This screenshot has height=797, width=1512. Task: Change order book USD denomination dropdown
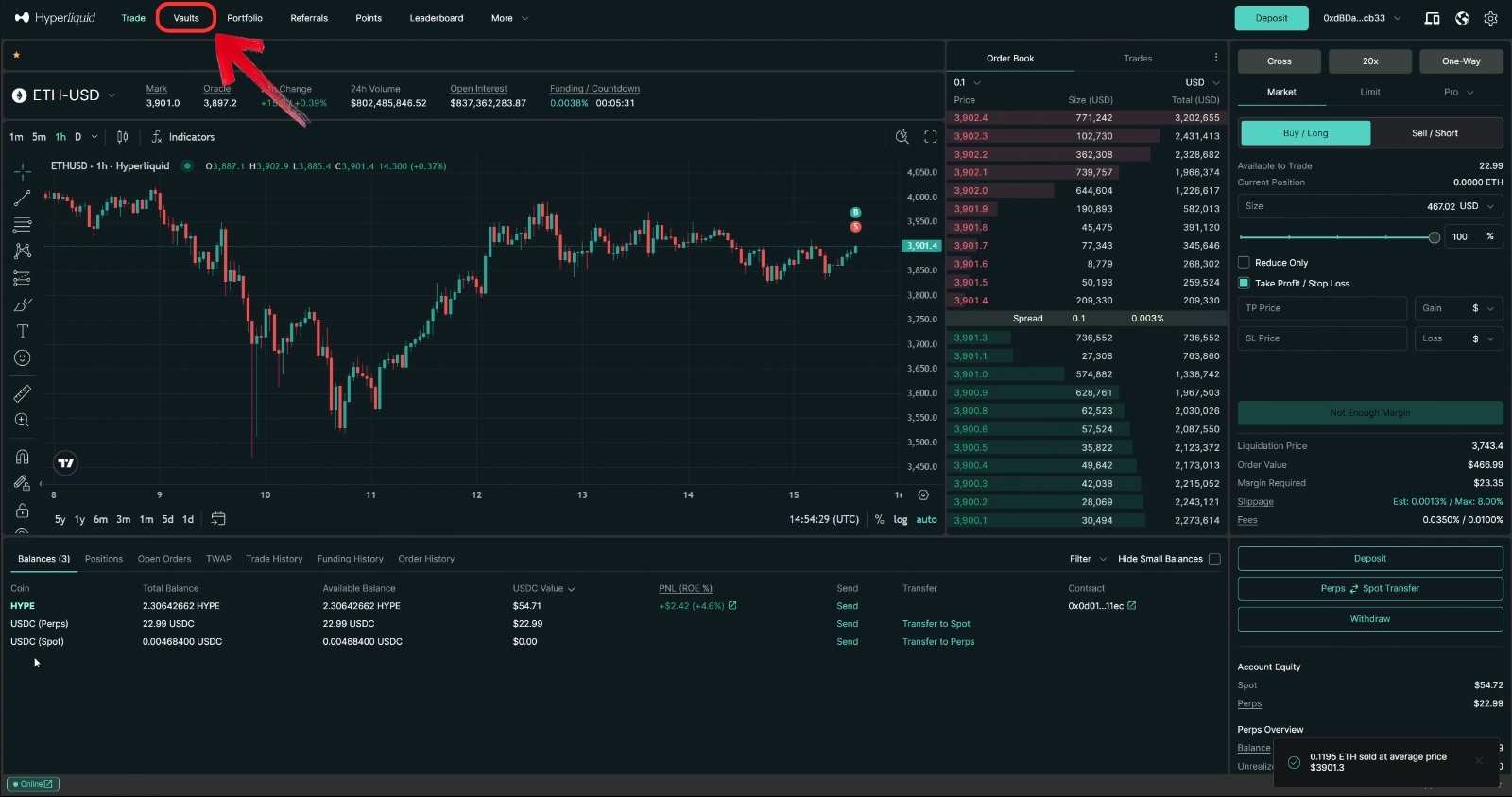click(1203, 83)
